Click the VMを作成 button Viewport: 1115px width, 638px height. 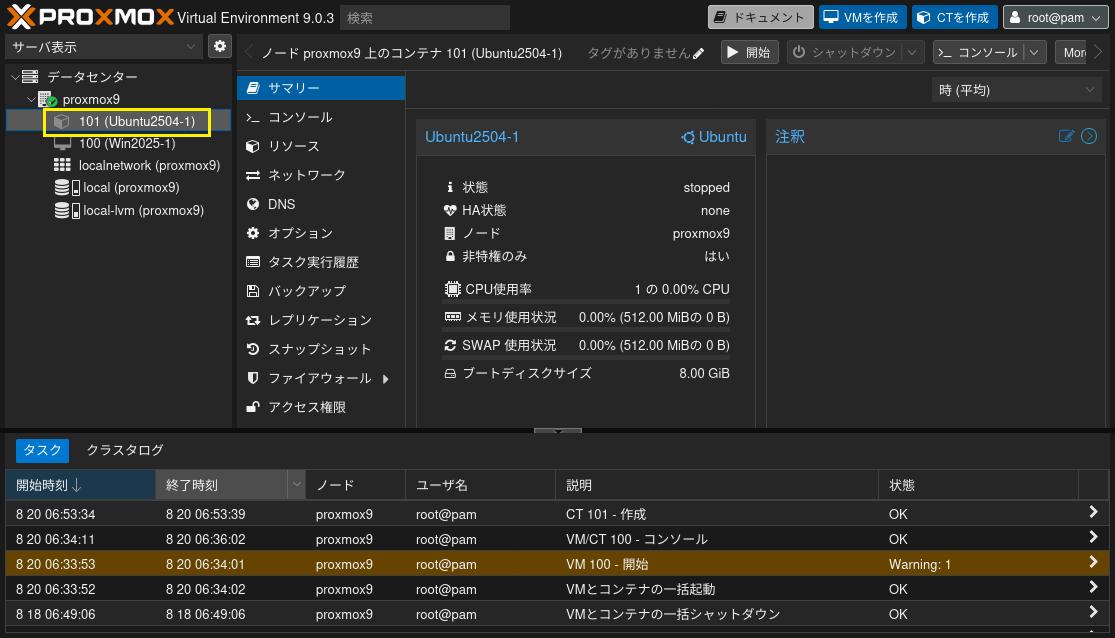[863, 17]
